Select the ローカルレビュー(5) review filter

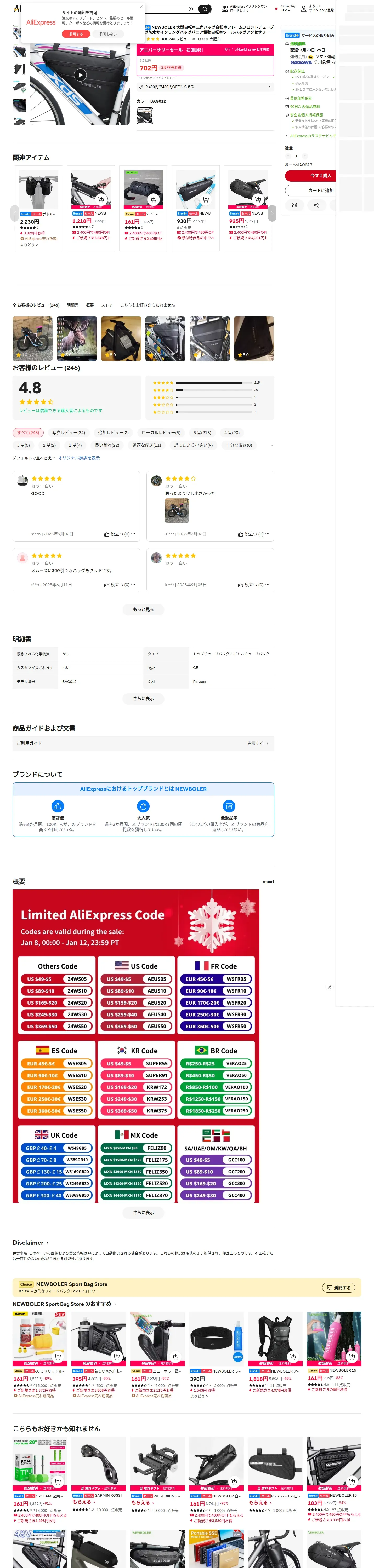pyautogui.click(x=161, y=432)
